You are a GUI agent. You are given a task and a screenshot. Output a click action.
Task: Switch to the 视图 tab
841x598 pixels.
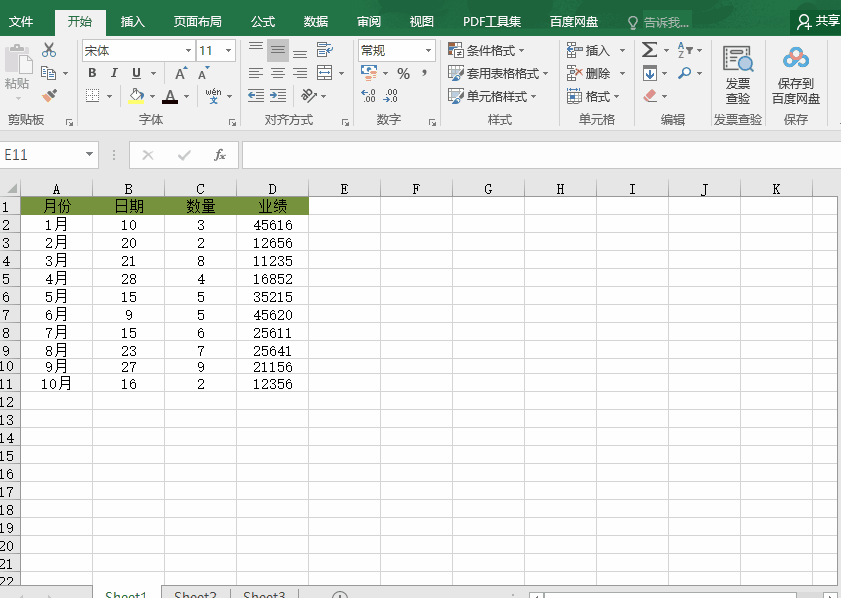(x=421, y=21)
